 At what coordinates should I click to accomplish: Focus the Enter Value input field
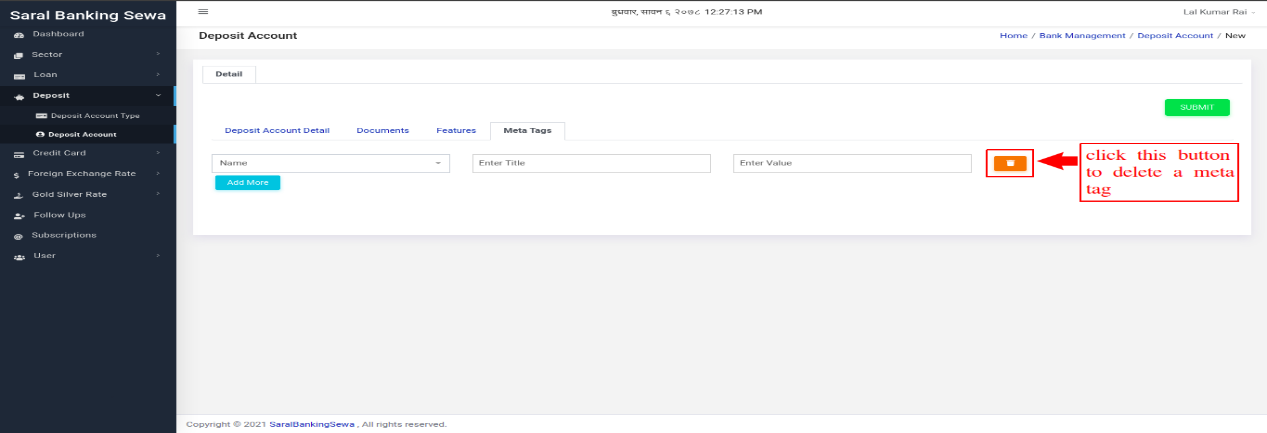(852, 163)
